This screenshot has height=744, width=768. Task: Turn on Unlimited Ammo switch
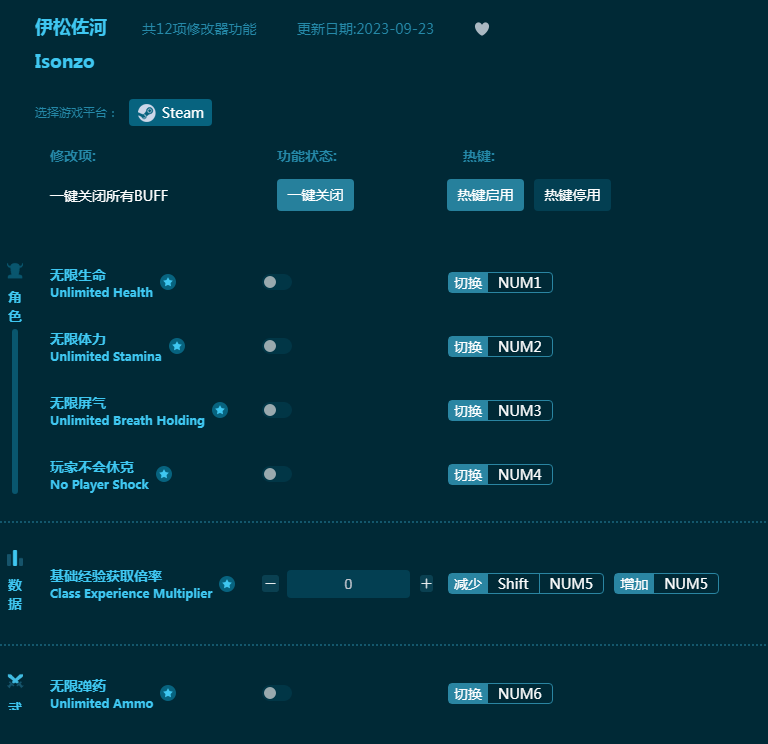pyautogui.click(x=277, y=693)
